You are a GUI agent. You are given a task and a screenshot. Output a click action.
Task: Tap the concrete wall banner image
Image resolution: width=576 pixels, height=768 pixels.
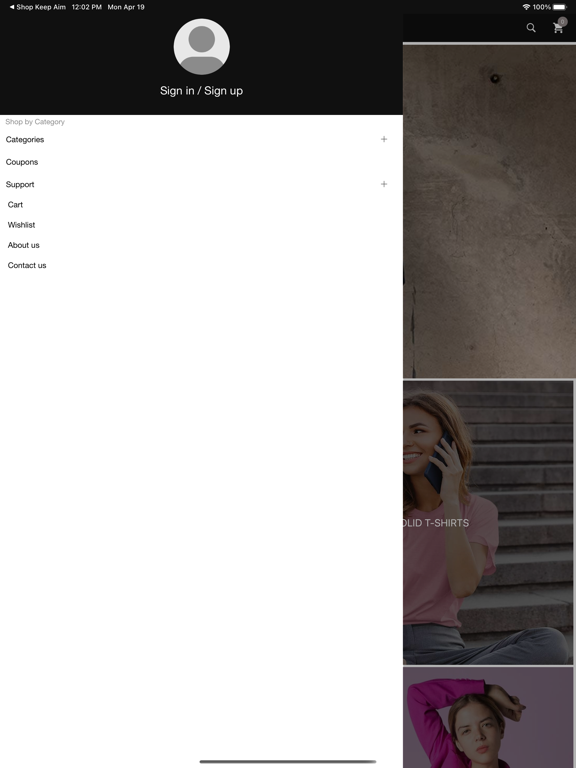489,212
